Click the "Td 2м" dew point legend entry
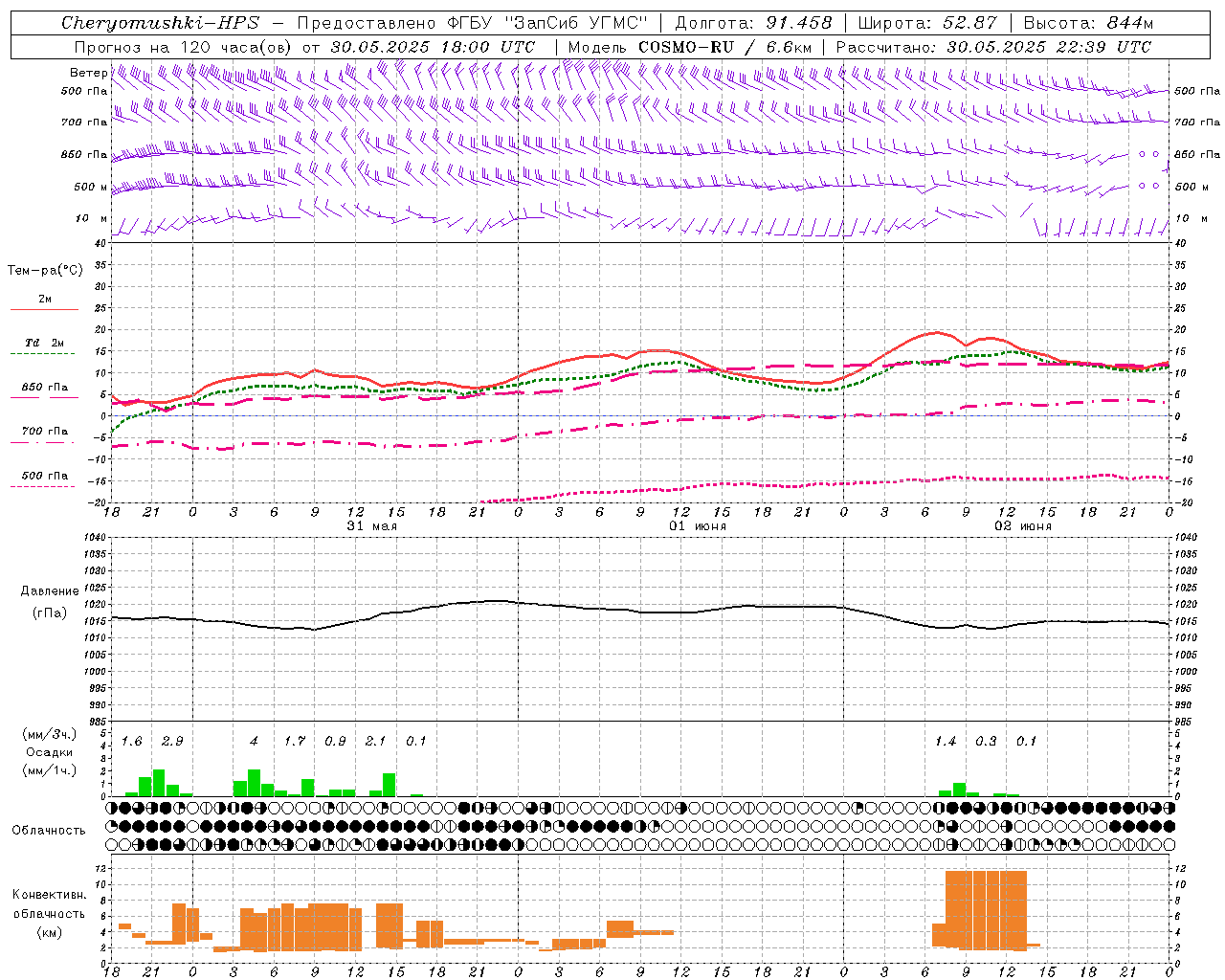 45,343
